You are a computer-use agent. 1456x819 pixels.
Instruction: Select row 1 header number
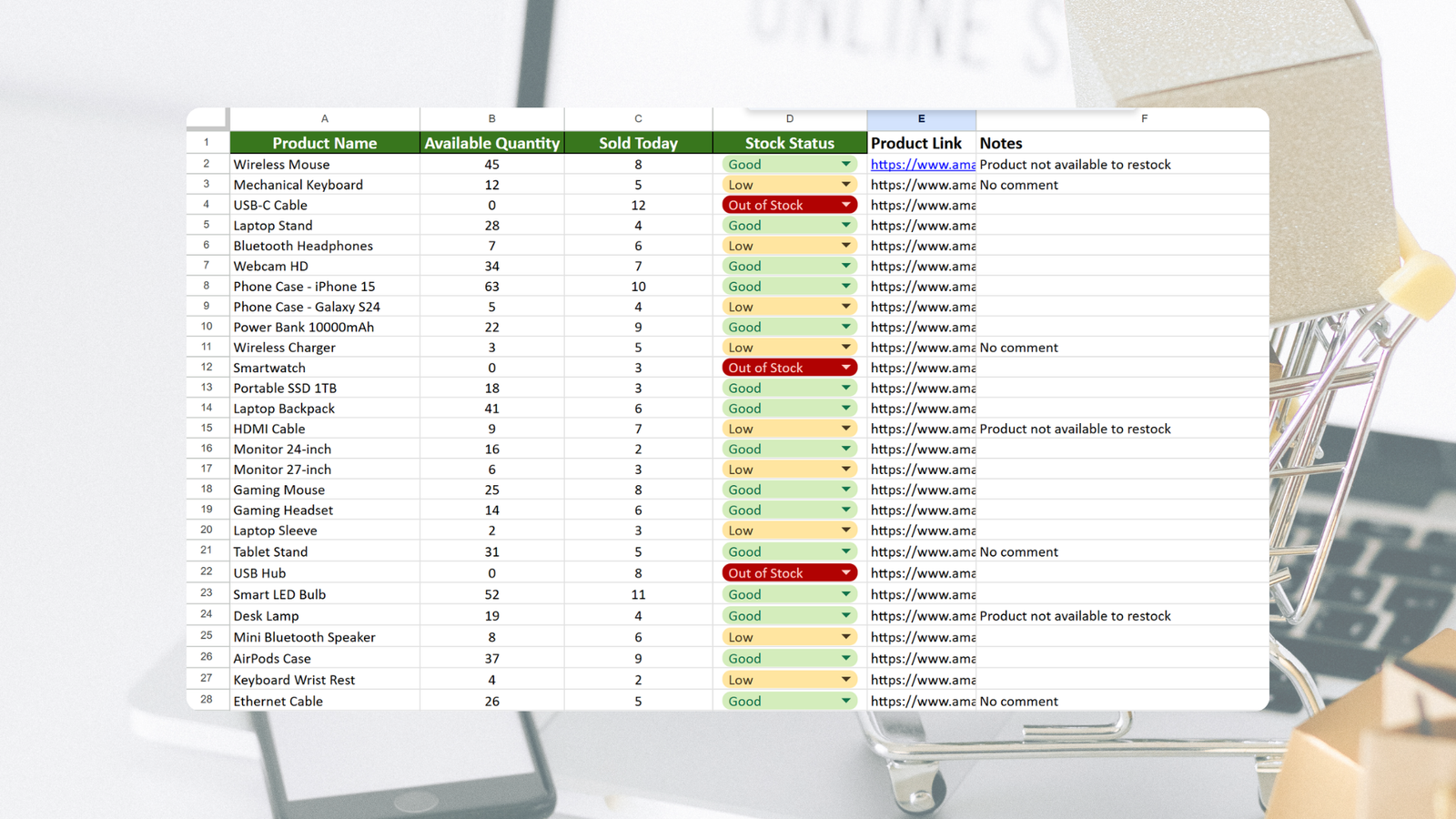click(207, 143)
